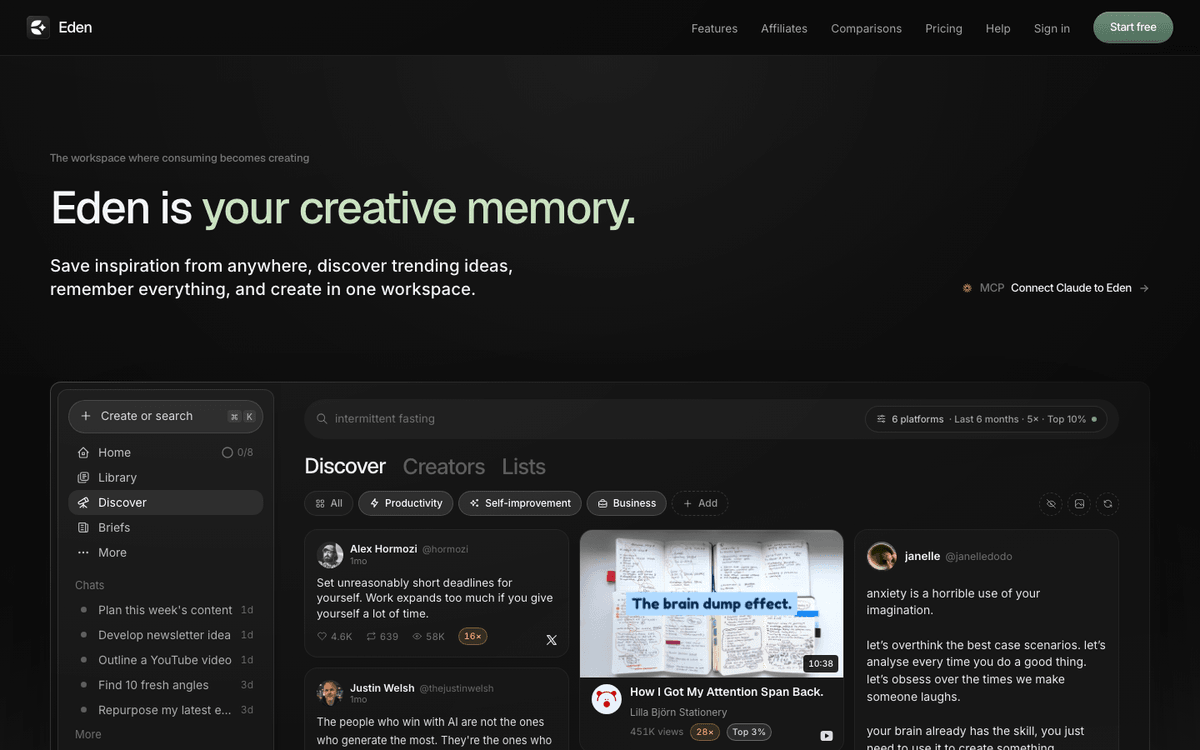Click Alex Hormozi's avatar
This screenshot has height=750, width=1200.
[x=330, y=555]
